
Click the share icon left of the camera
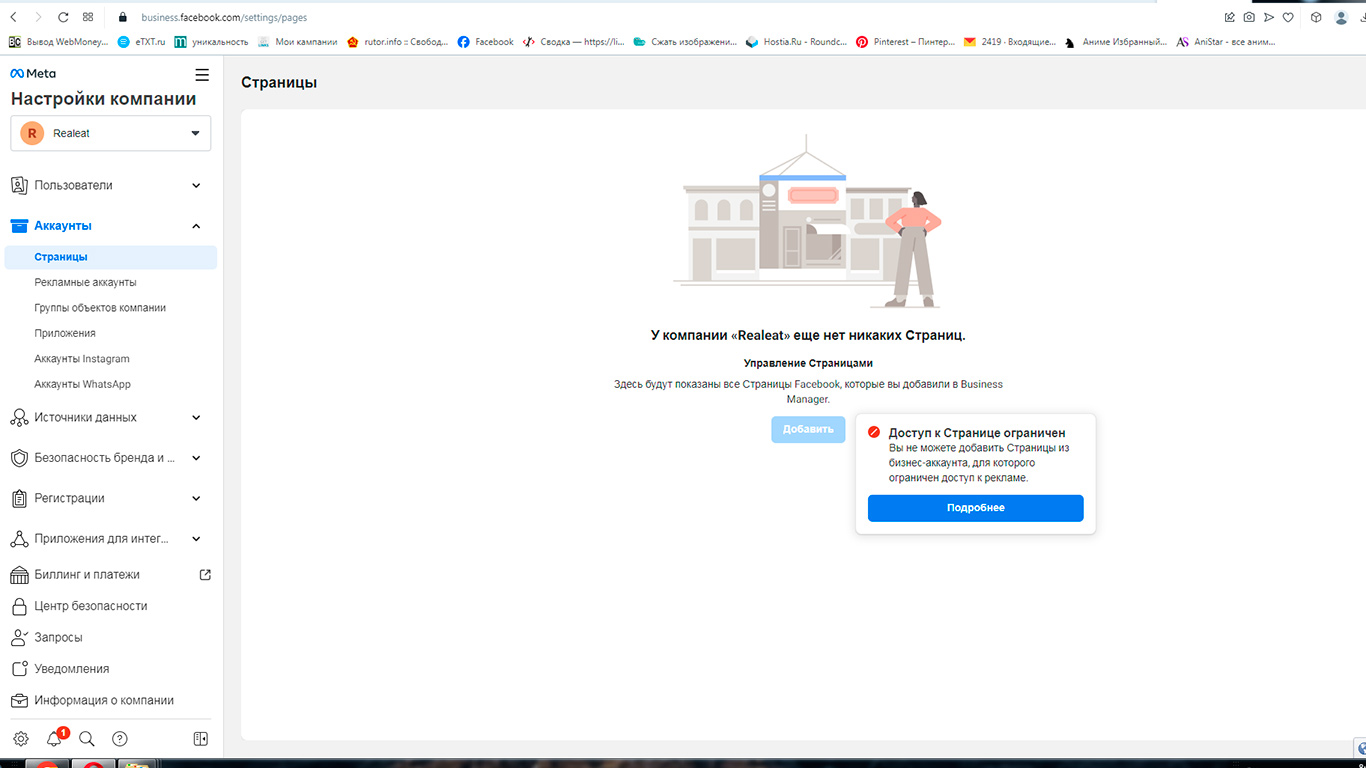click(1230, 17)
